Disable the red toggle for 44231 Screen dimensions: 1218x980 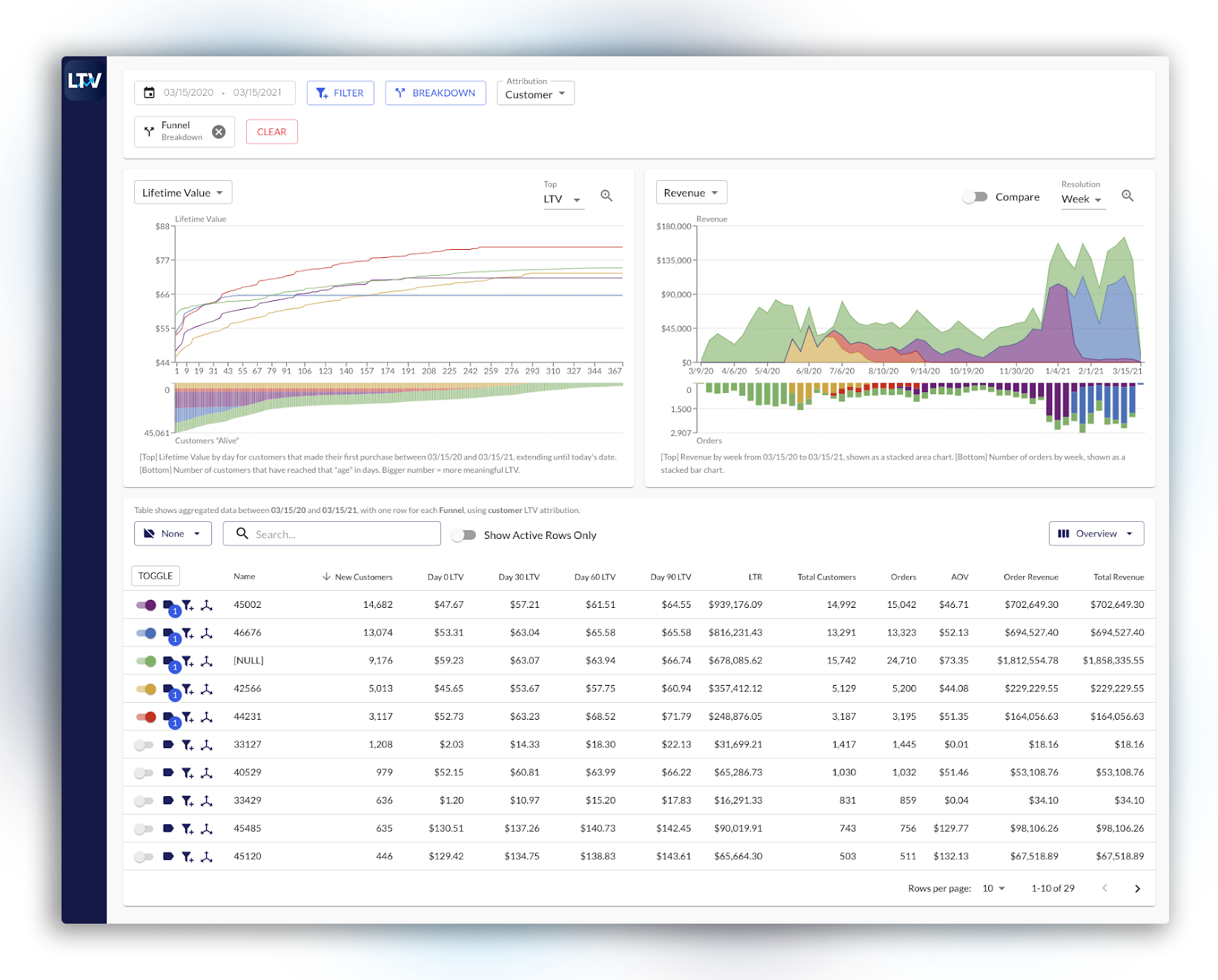[146, 717]
